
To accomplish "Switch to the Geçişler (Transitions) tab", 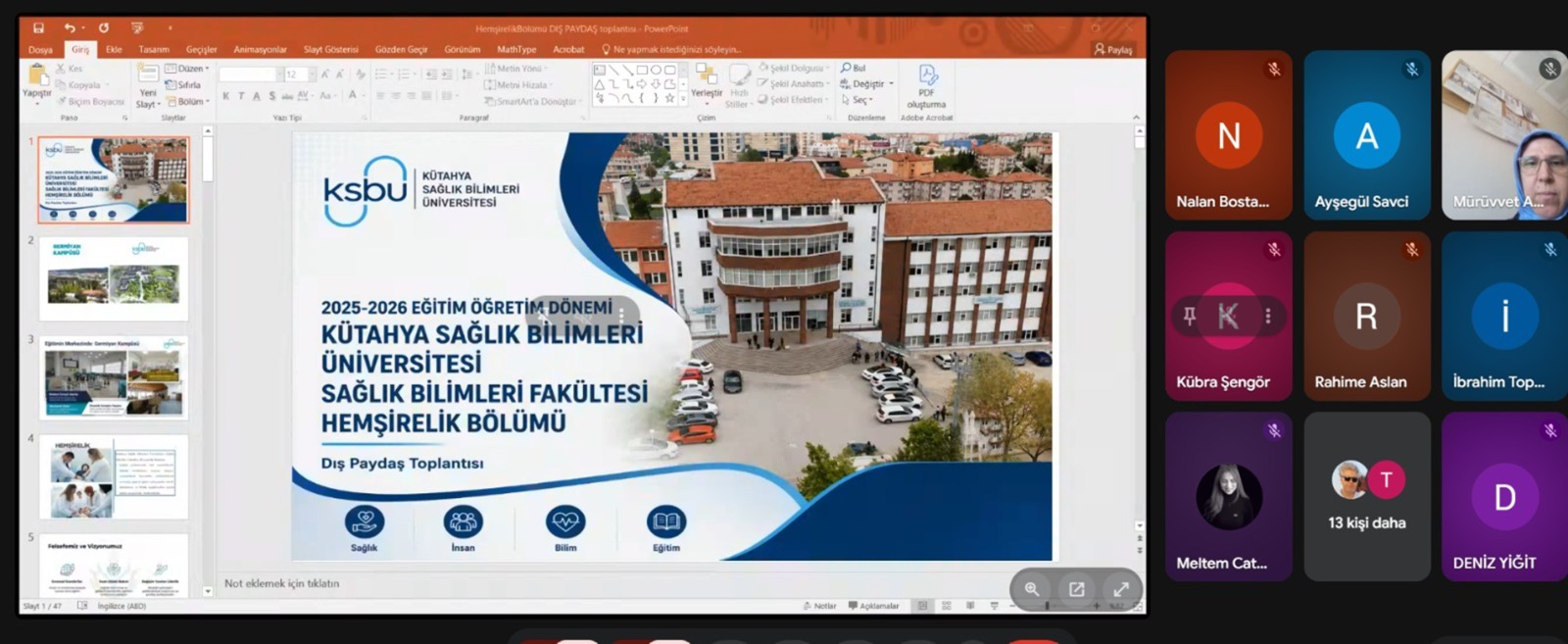I will [202, 49].
